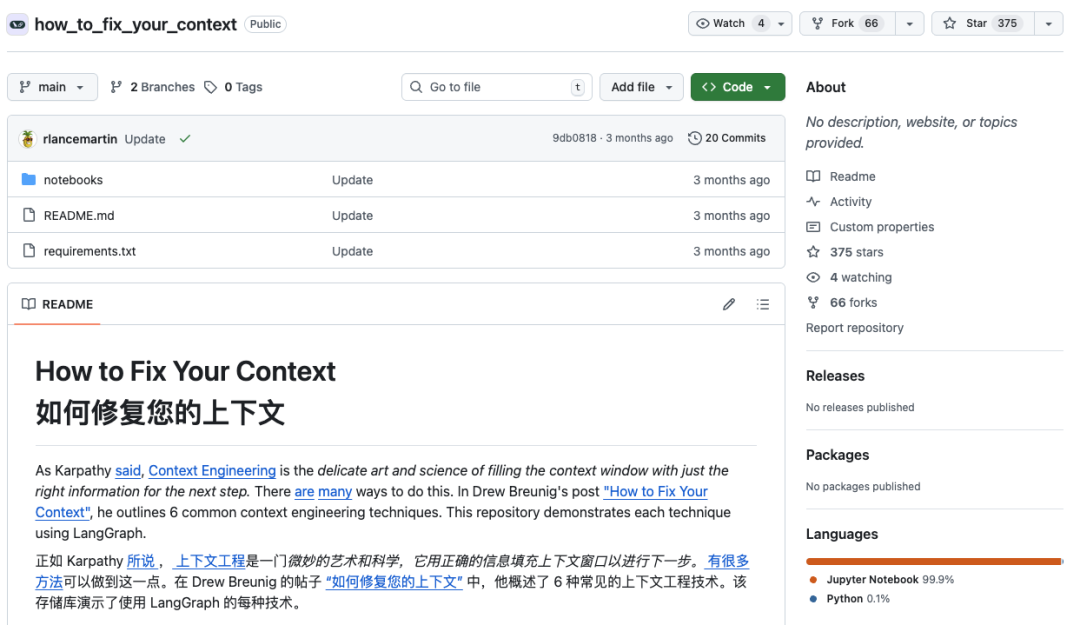Click the pulse icon beside Activity
The image size is (1080, 625).
point(813,202)
